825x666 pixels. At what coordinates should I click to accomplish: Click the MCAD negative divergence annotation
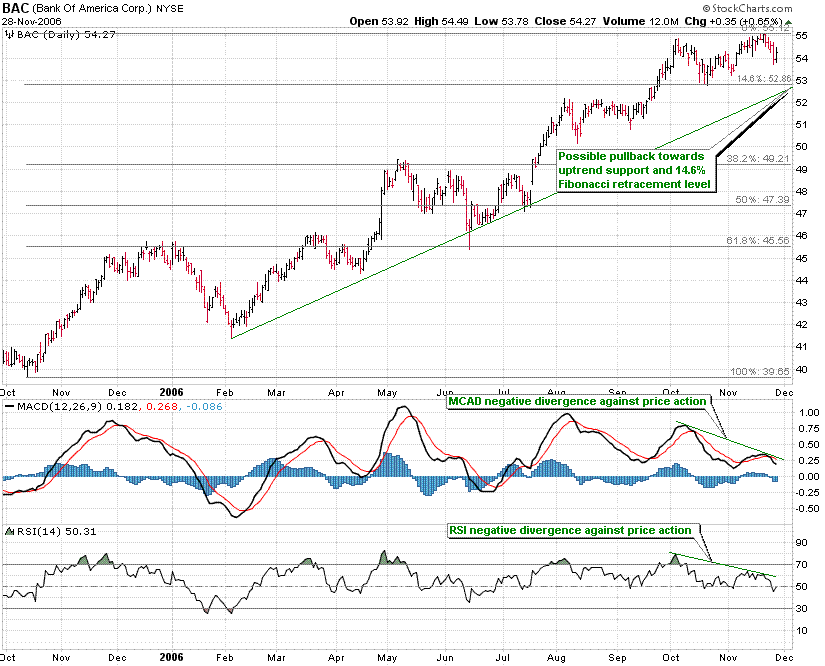[x=577, y=402]
